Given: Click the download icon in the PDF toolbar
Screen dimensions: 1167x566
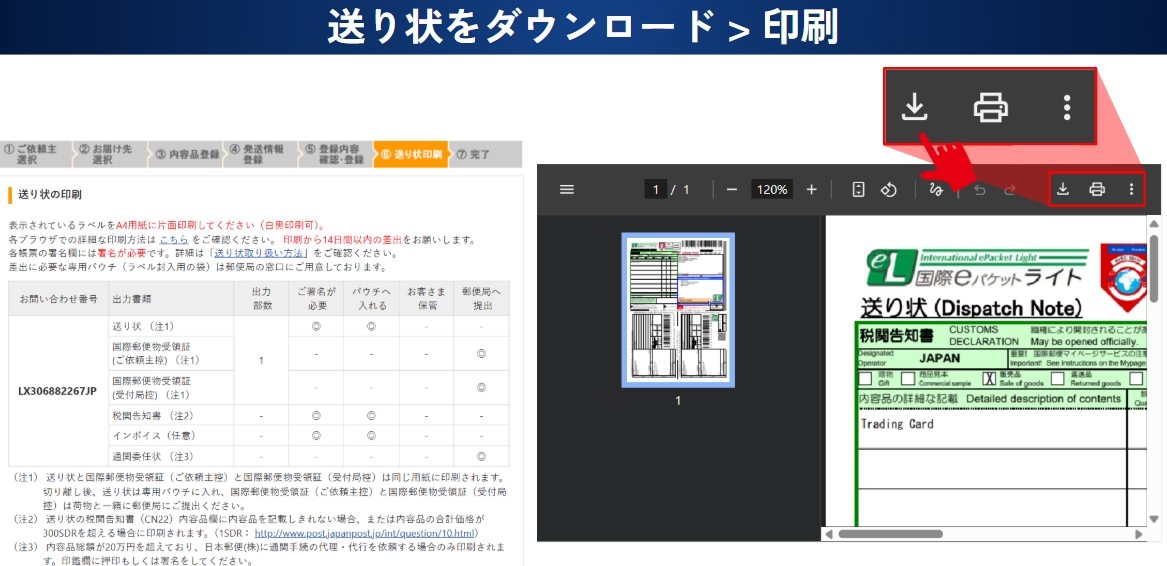Looking at the screenshot, I should (x=1063, y=189).
